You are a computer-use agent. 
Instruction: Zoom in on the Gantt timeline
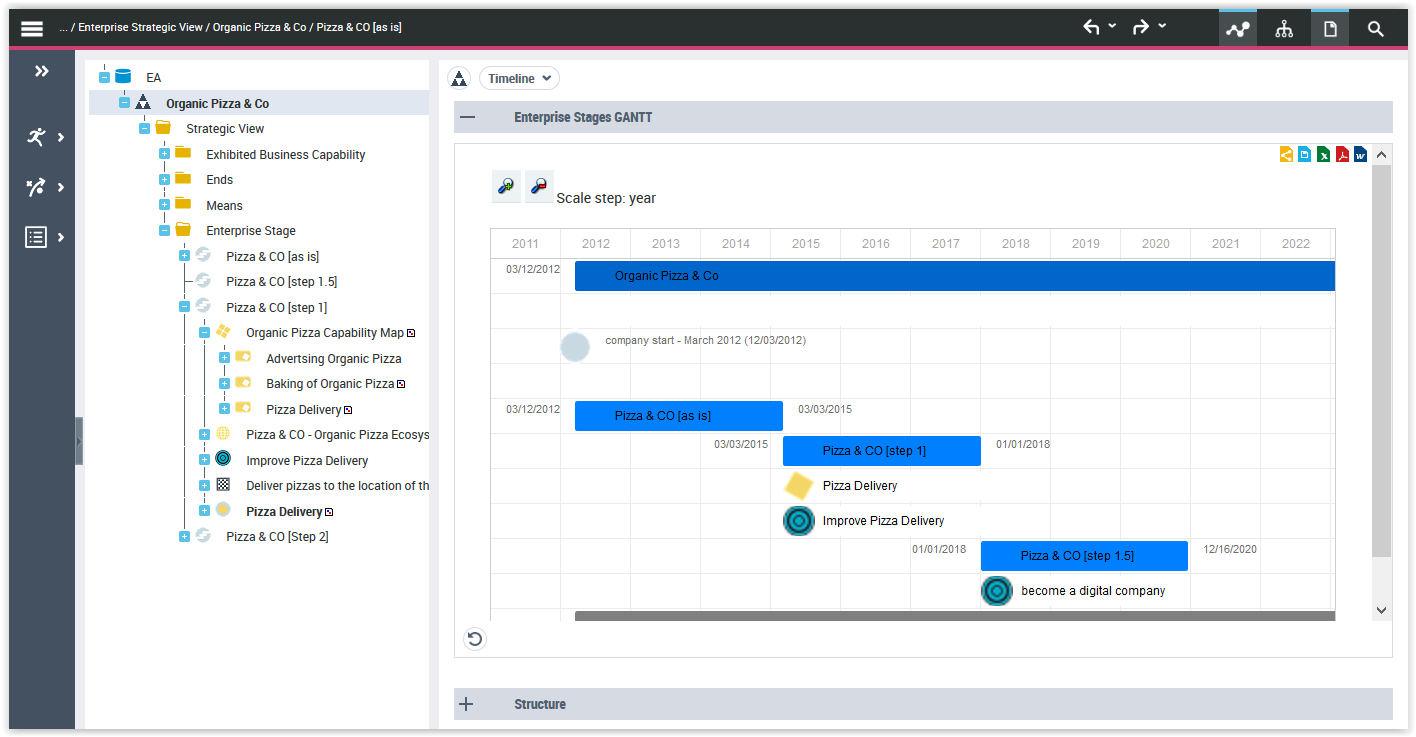507,186
